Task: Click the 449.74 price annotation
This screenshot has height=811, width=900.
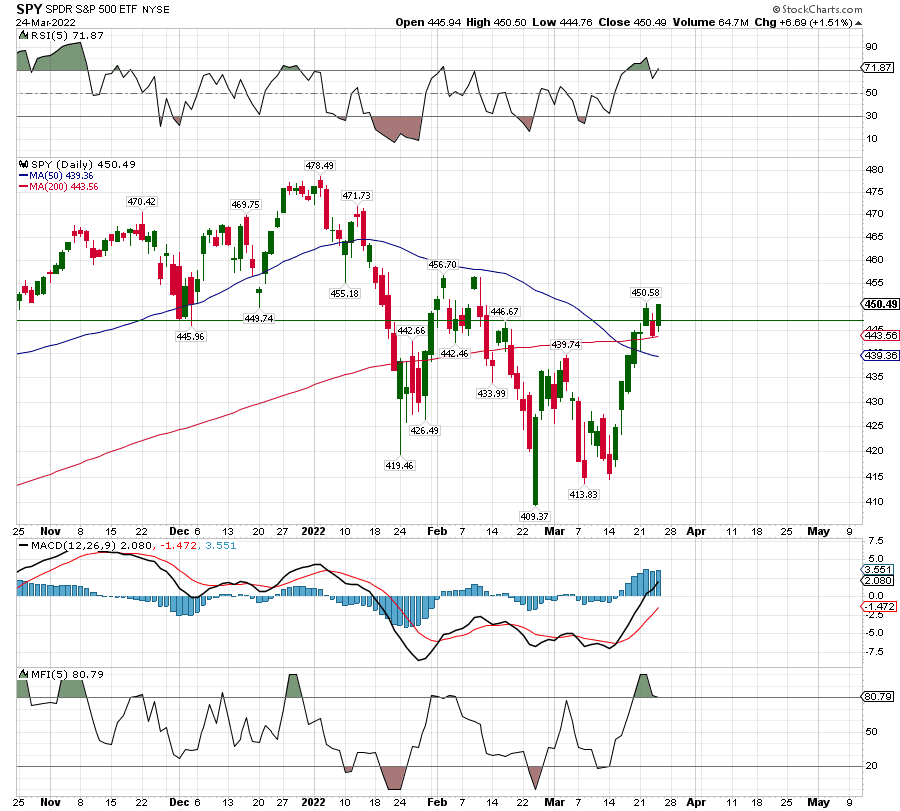Action: (258, 318)
